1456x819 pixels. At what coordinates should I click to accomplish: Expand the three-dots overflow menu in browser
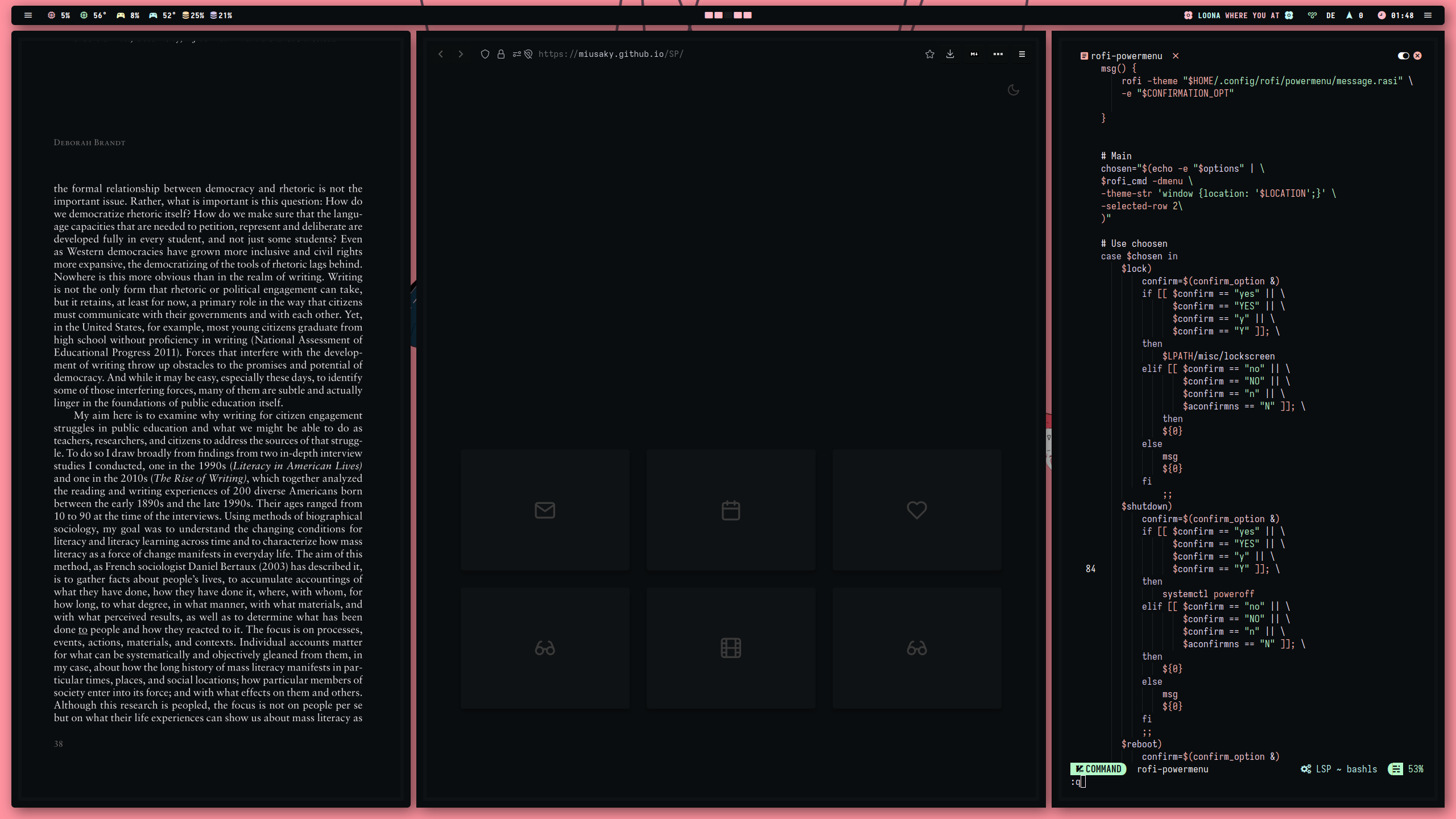pyautogui.click(x=998, y=54)
